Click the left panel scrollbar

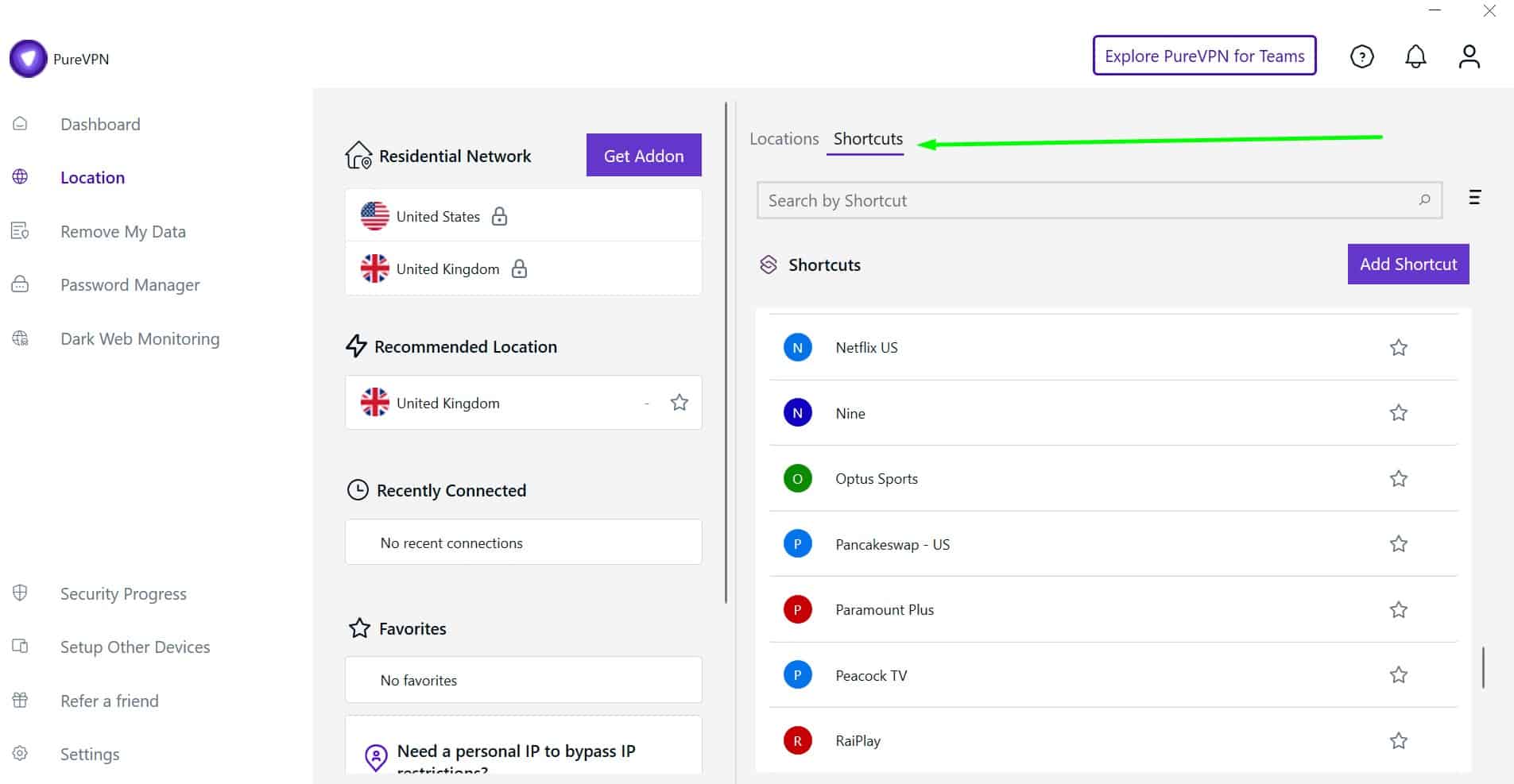pos(726,353)
